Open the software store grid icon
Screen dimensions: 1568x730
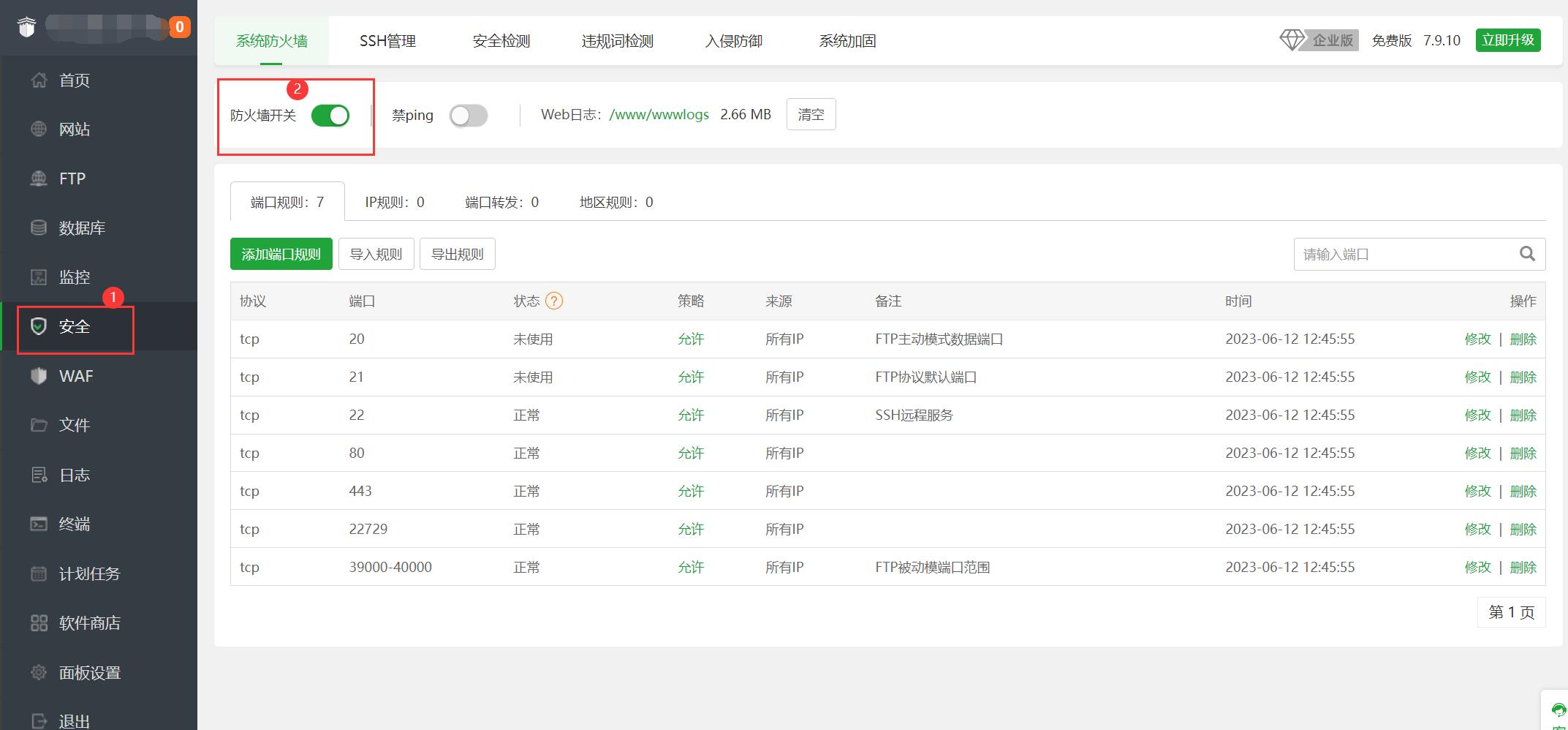tap(39, 623)
